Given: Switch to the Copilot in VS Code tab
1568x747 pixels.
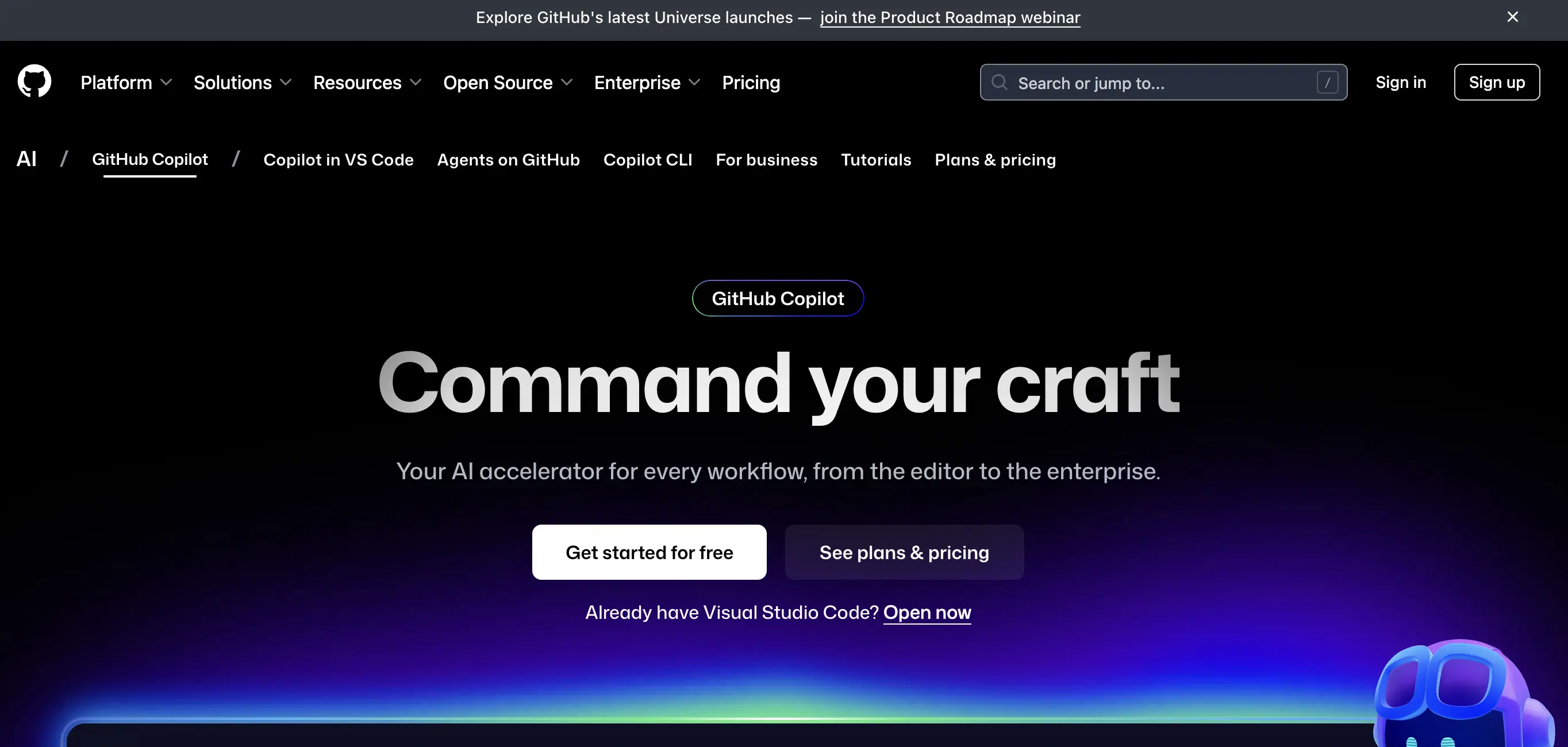Looking at the screenshot, I should (339, 159).
